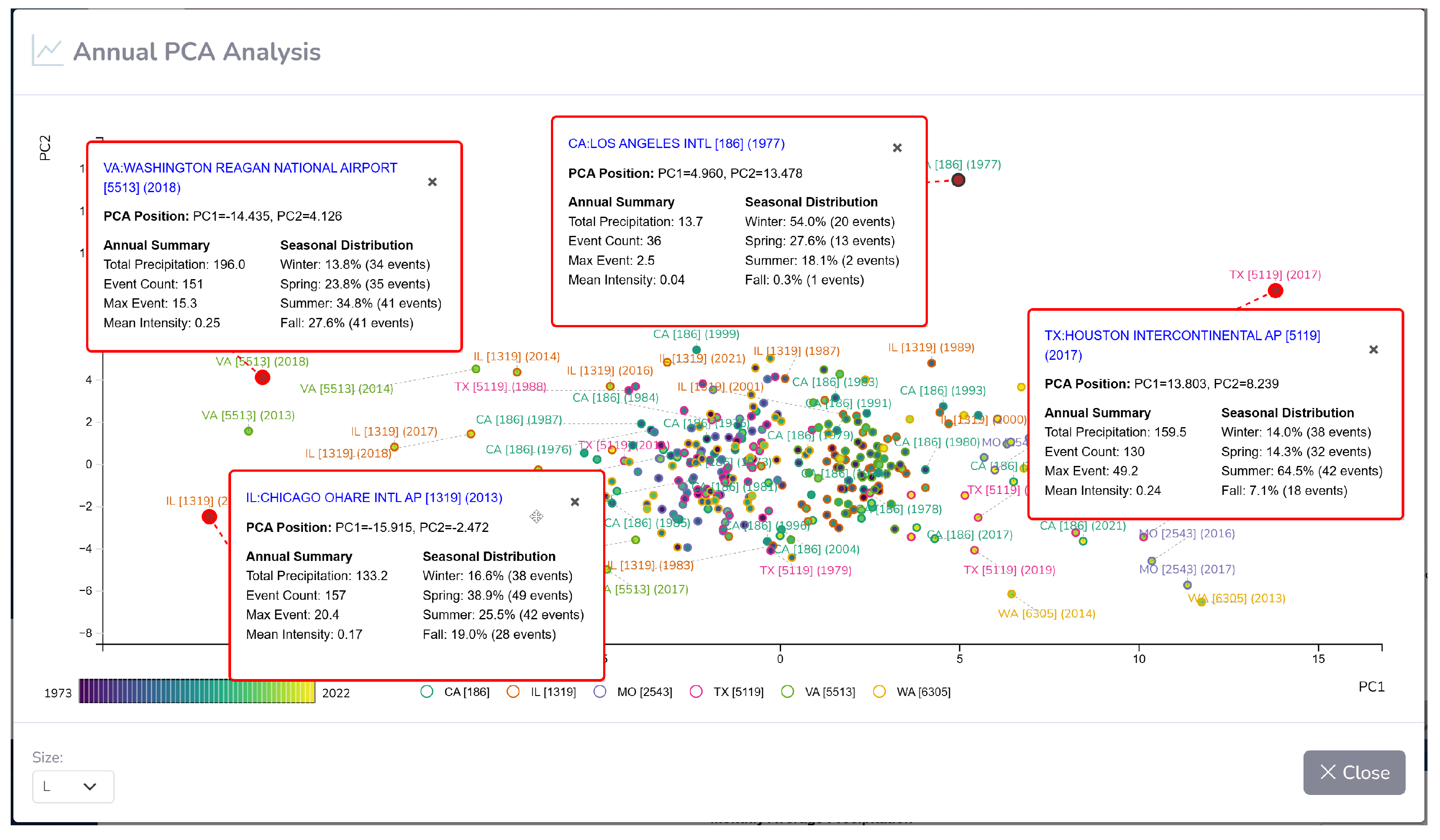The width and height of the screenshot is (1440, 840).
Task: Click the Annual PCA Analysis chart icon
Action: [47, 51]
